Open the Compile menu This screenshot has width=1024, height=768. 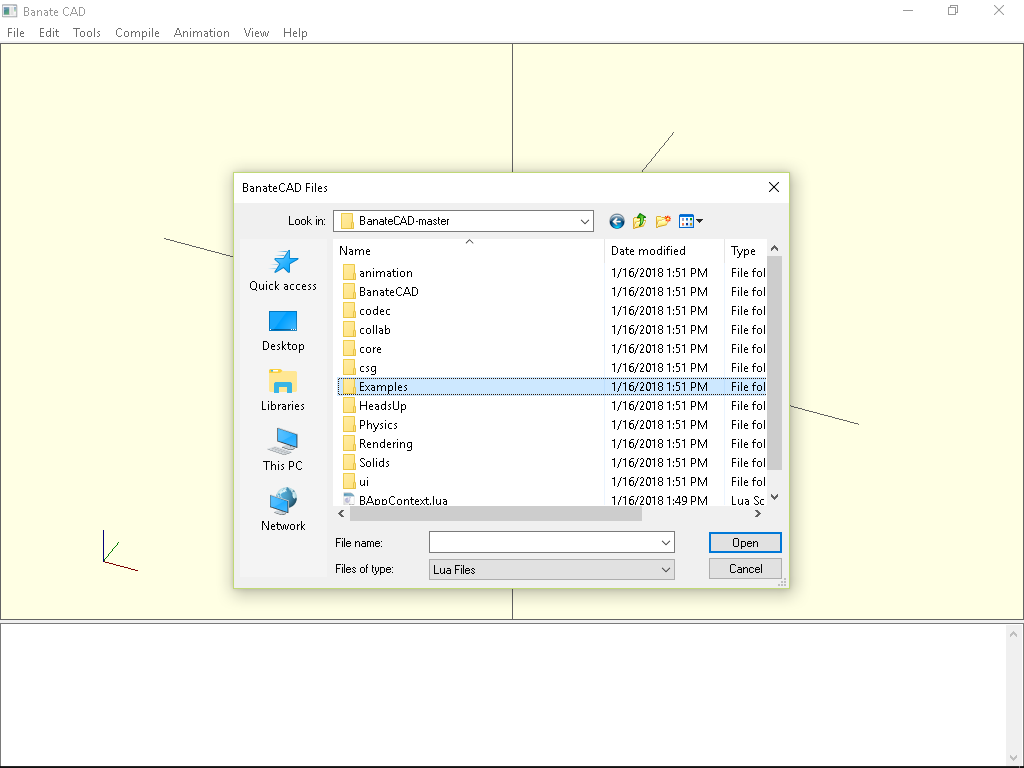coord(137,32)
